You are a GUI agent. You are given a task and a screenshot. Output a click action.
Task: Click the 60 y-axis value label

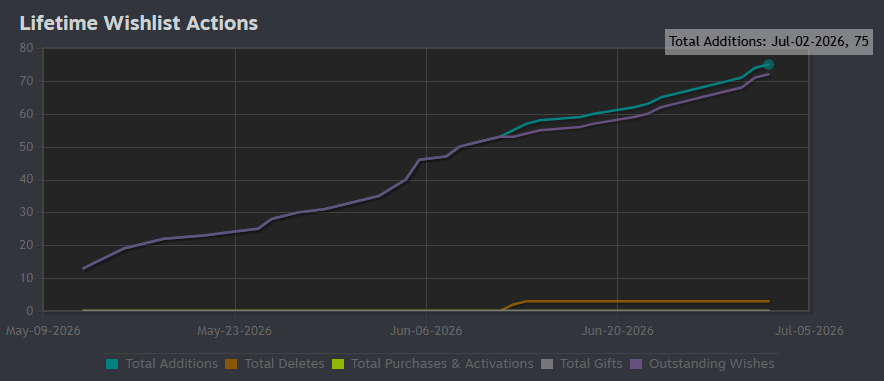click(27, 114)
